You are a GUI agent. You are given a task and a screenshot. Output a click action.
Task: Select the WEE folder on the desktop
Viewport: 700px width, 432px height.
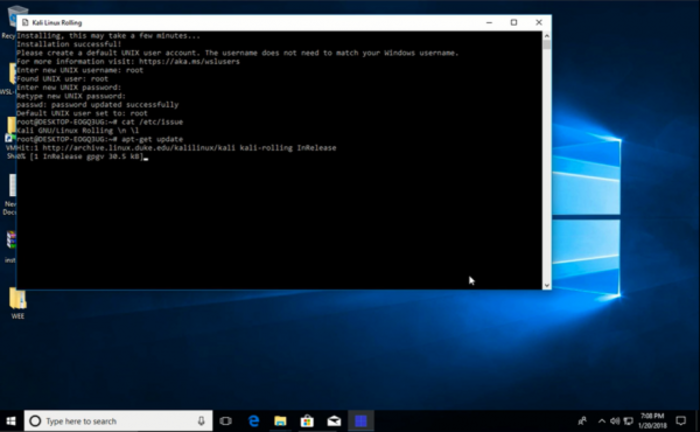pyautogui.click(x=17, y=300)
